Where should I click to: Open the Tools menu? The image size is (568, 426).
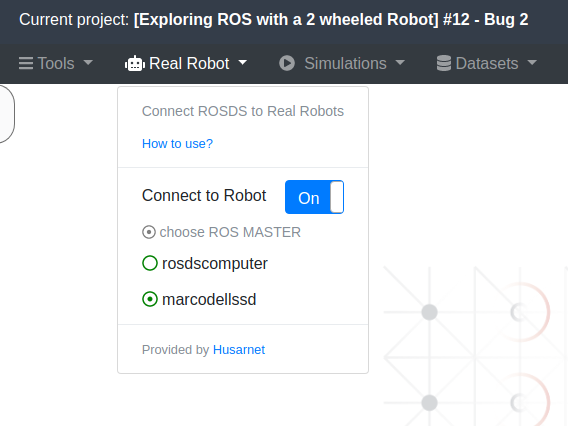click(x=56, y=63)
